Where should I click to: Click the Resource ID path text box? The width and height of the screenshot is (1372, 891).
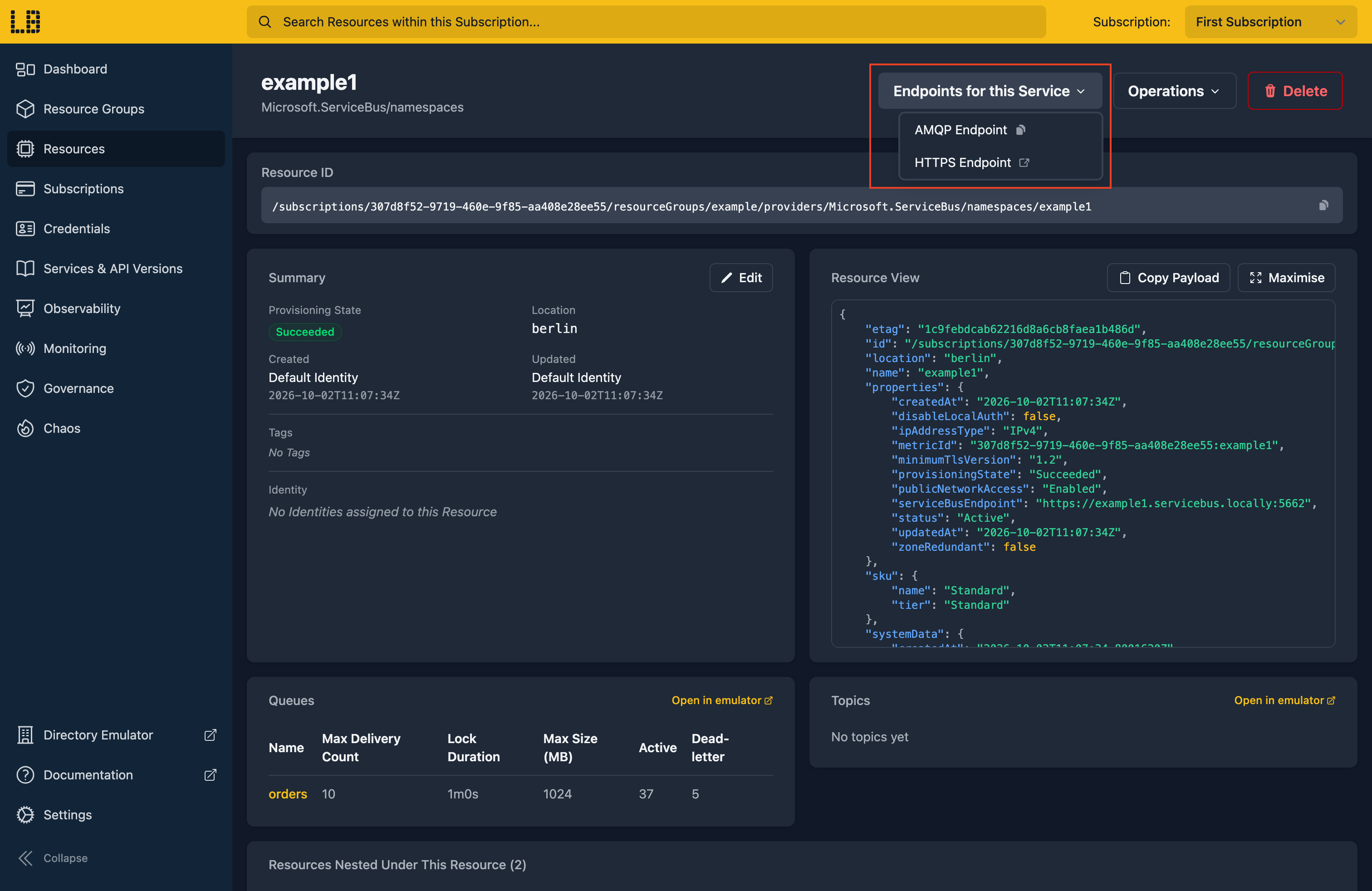pos(802,205)
